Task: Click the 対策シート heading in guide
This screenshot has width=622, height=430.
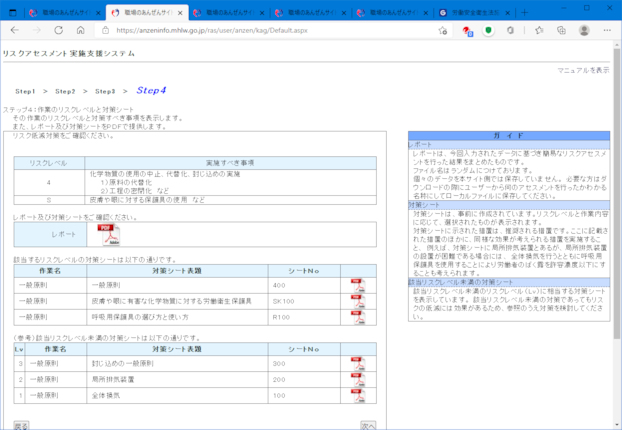Action: pyautogui.click(x=424, y=205)
